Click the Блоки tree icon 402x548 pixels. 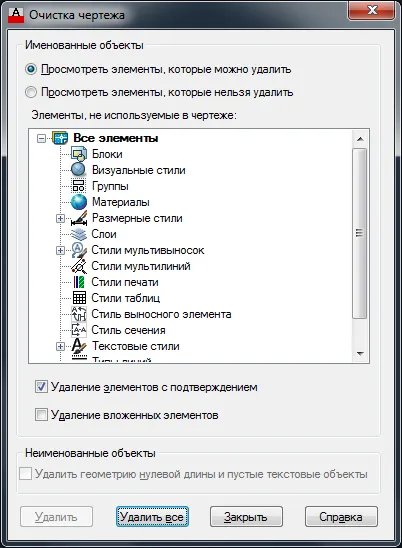pos(79,154)
